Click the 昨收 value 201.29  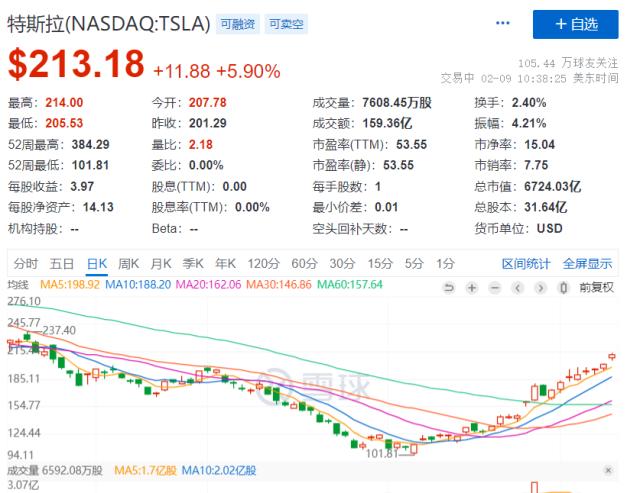coord(207,123)
